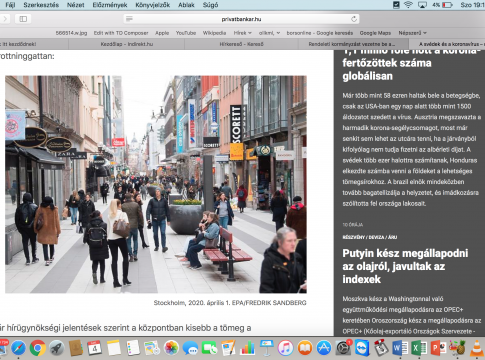485x360 pixels.
Task: Open headline about koronafertőzöttek száma globálisan
Action: click(412, 66)
